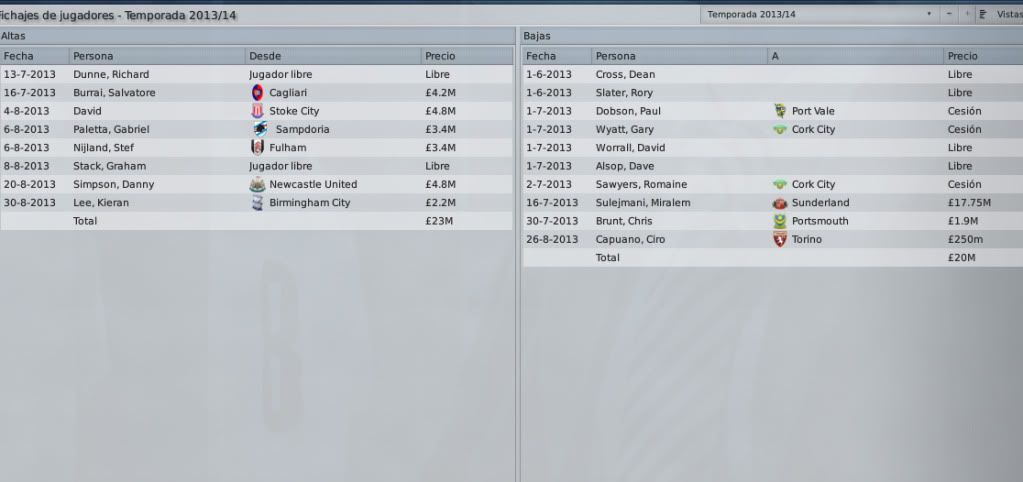Click the Torino club badge icon

click(780, 239)
